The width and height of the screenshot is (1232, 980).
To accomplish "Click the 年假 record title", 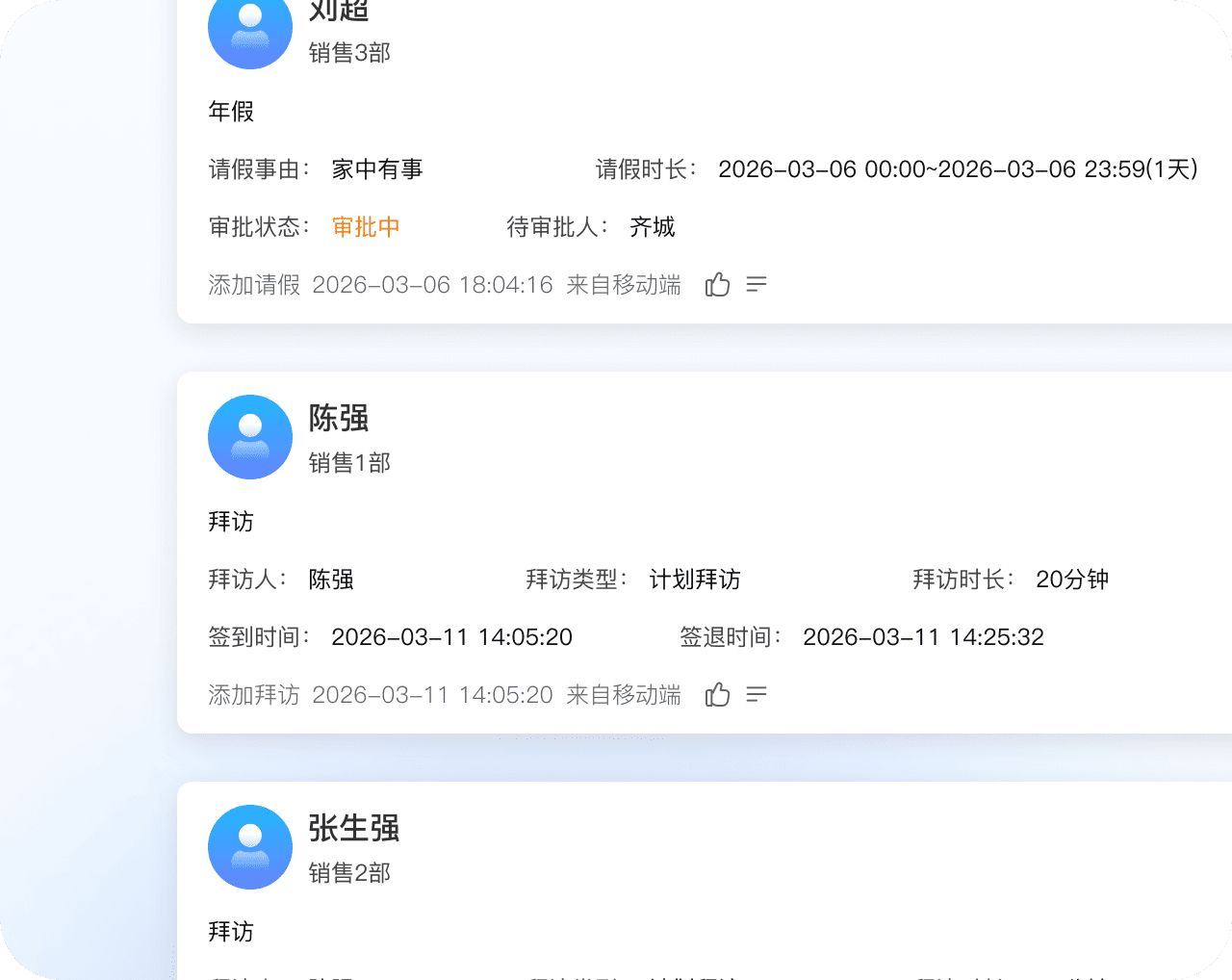I will pyautogui.click(x=231, y=112).
